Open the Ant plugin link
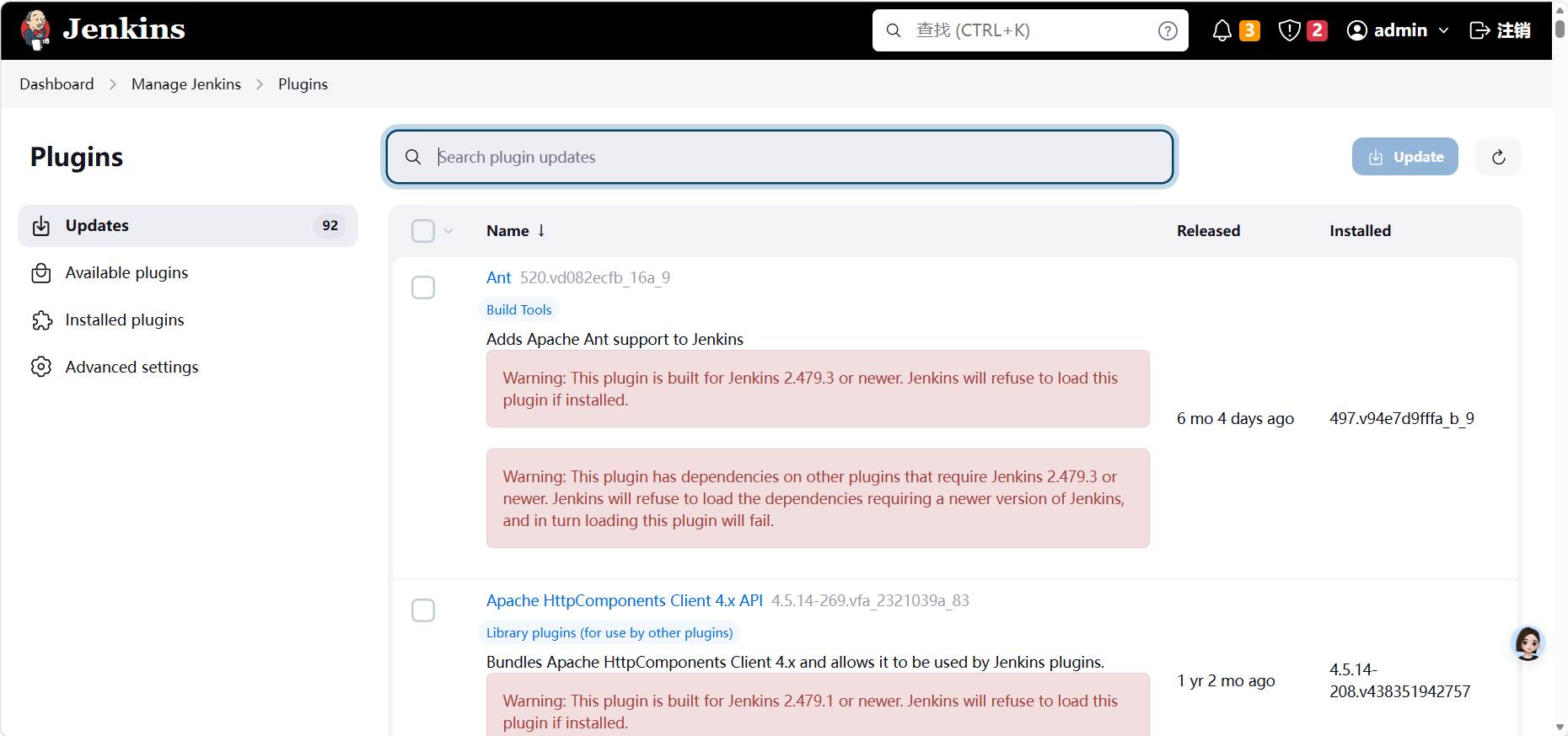This screenshot has height=736, width=1568. [x=498, y=277]
